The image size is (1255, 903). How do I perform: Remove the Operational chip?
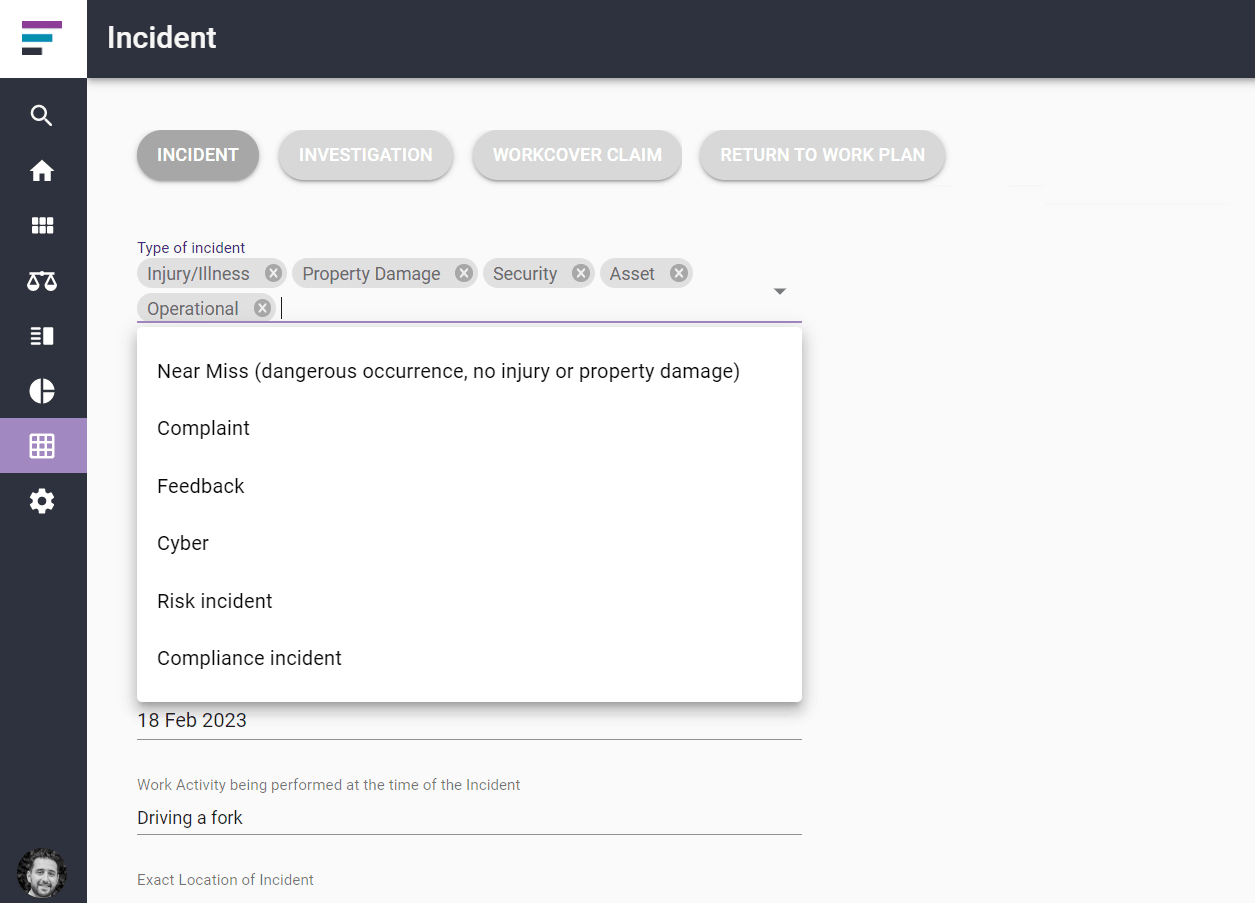263,308
